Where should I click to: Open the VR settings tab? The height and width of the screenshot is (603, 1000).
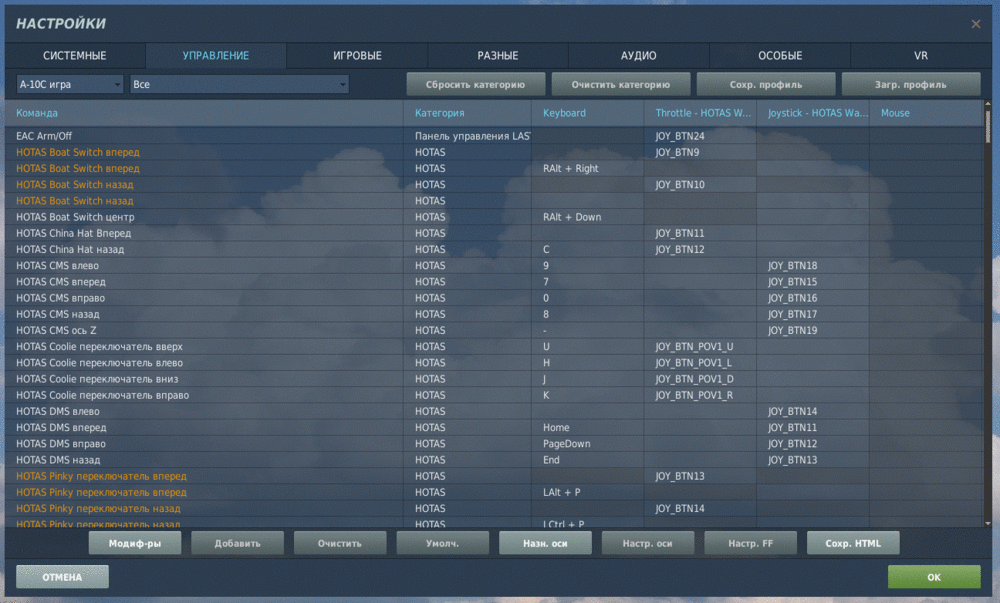[x=921, y=55]
